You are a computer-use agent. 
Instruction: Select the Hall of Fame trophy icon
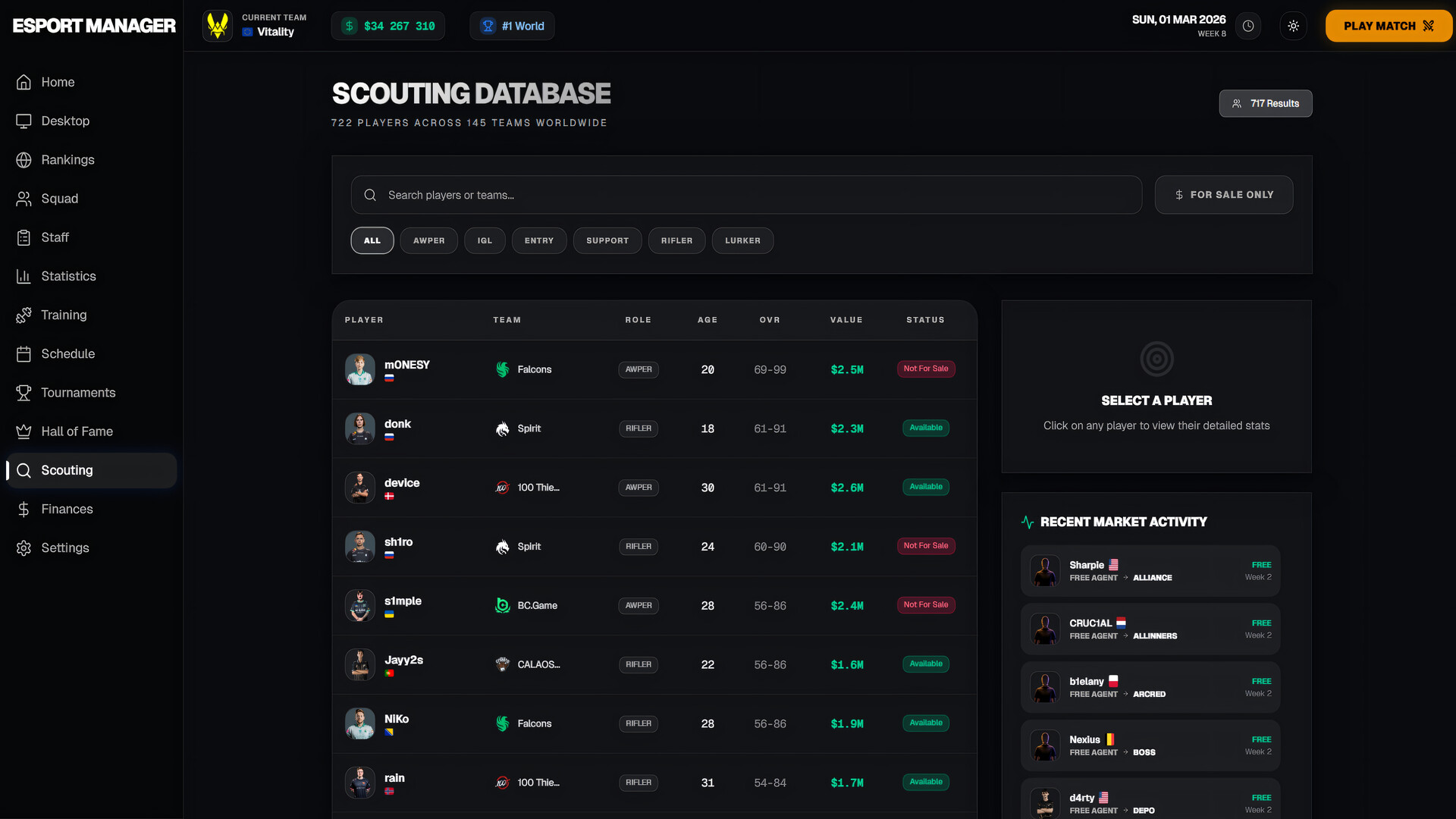pyautogui.click(x=24, y=431)
